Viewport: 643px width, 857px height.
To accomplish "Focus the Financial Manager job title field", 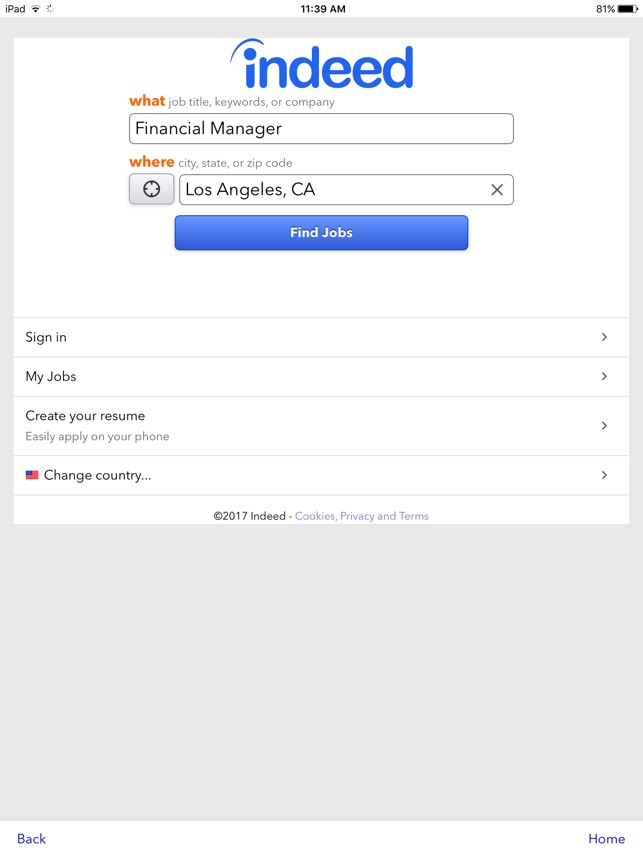I will tap(321, 128).
